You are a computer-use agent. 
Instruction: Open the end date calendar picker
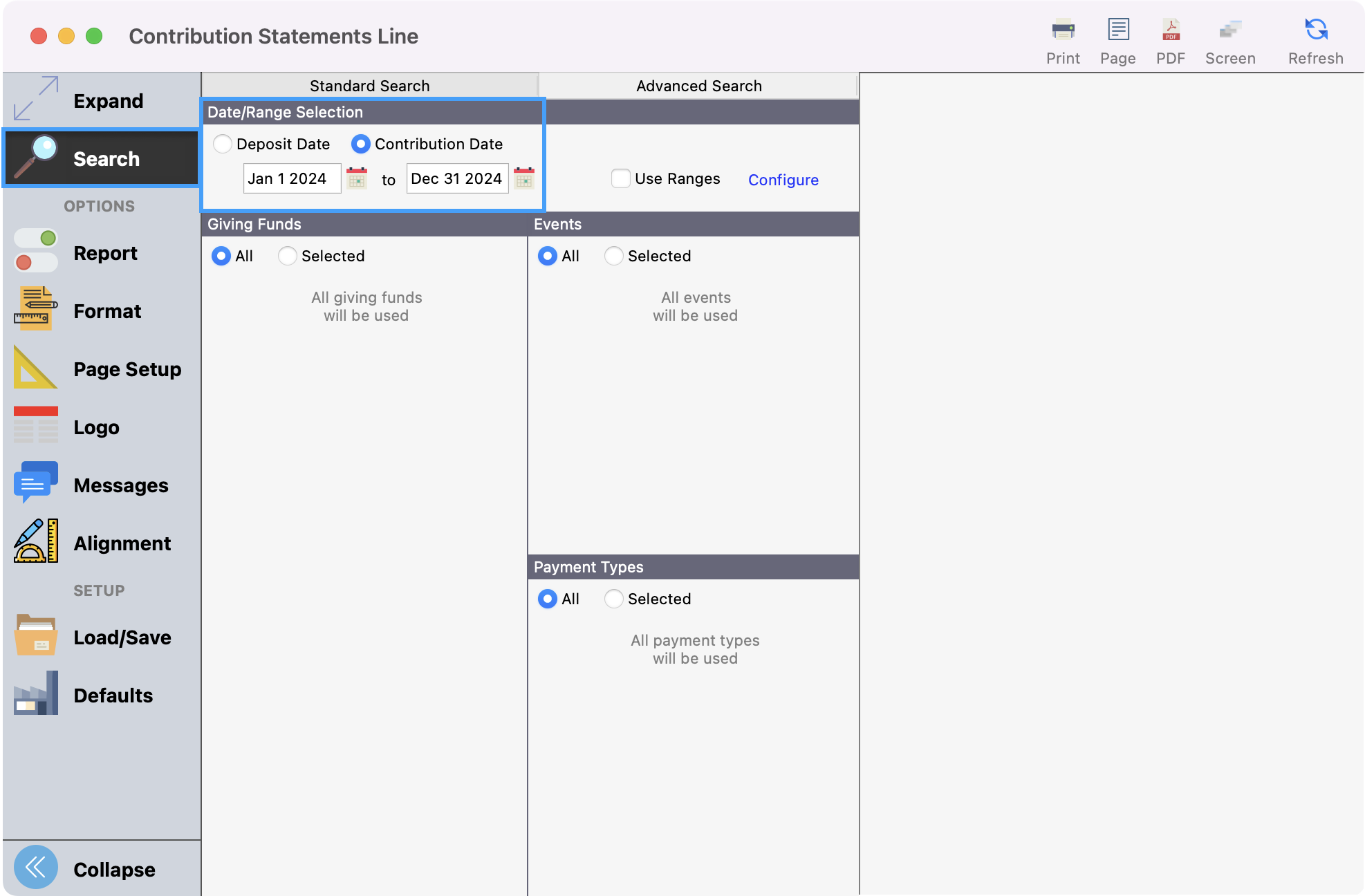(524, 178)
